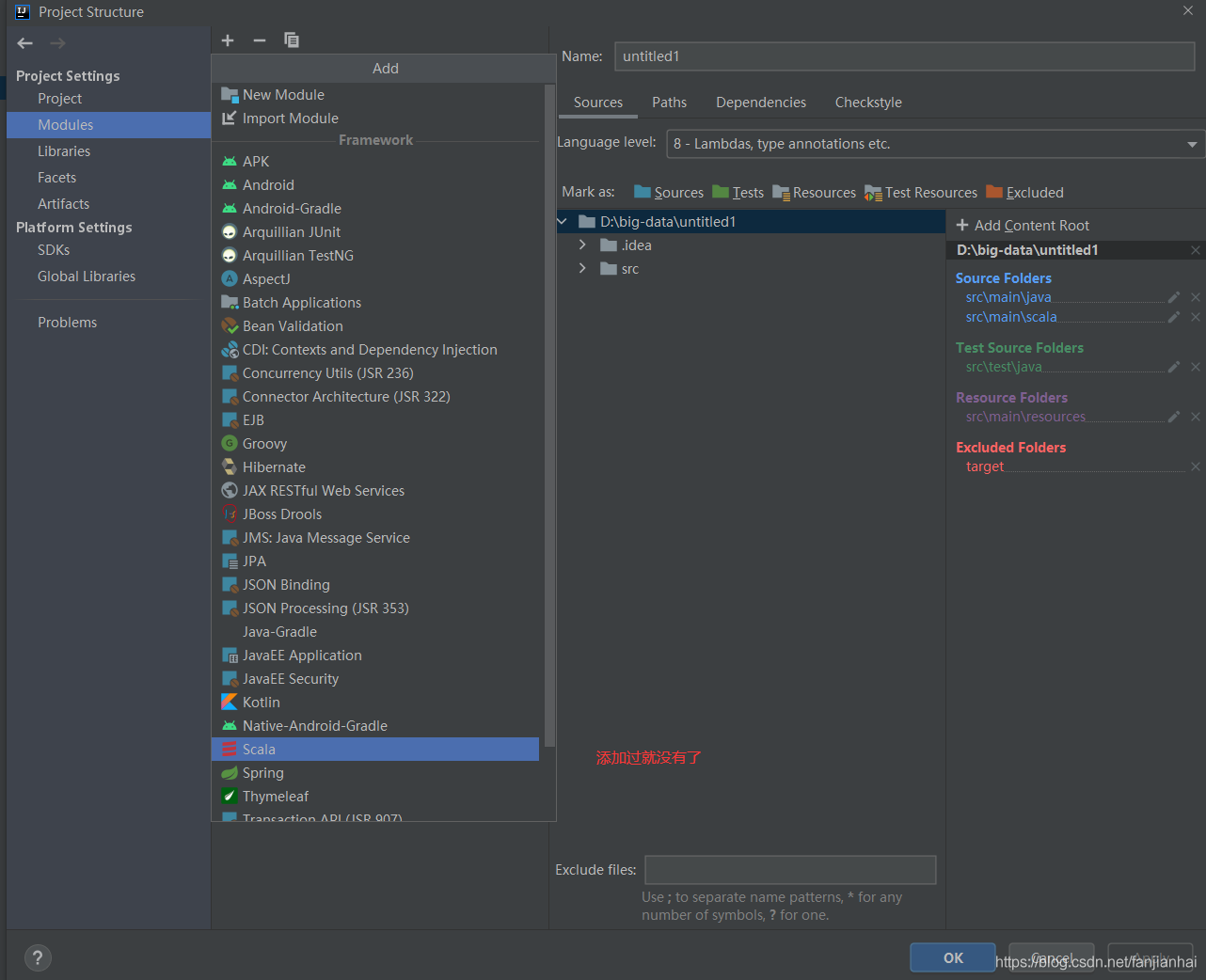
Task: Click the Add popup list scrollbar
Action: [549, 414]
